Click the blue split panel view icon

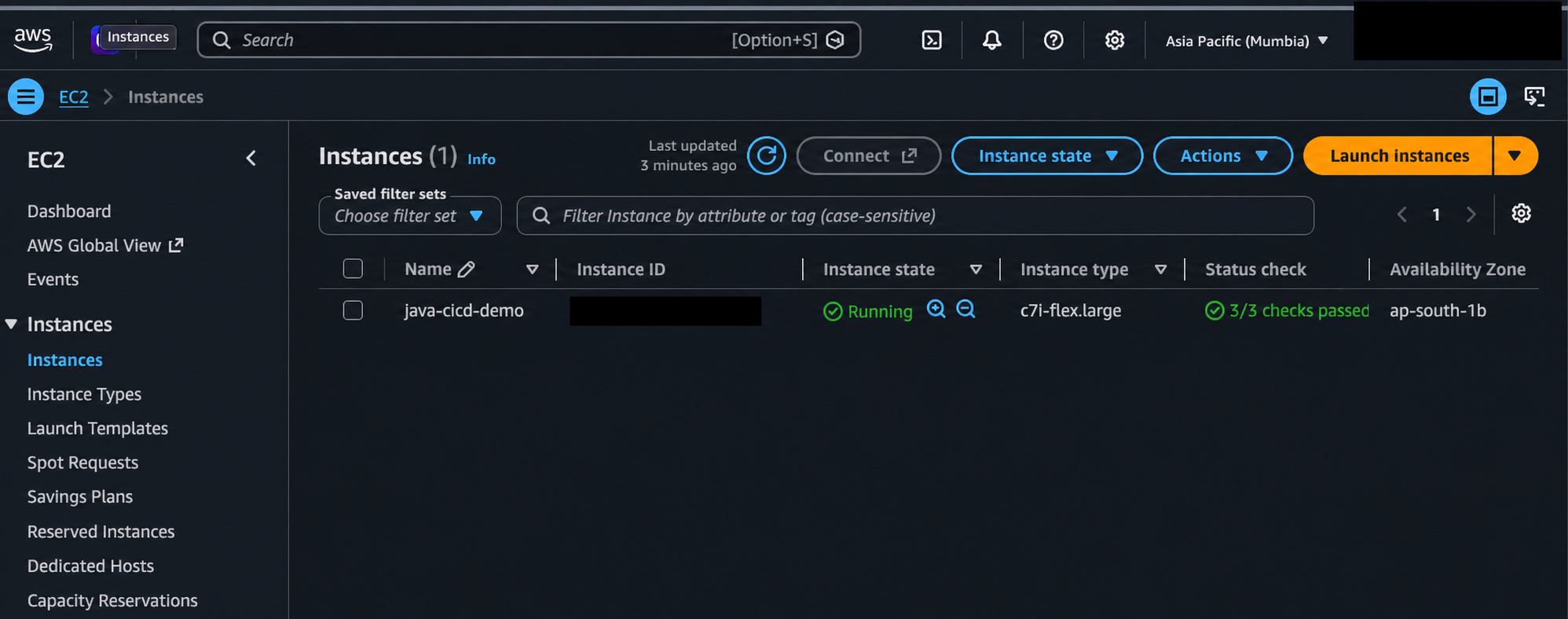1488,97
